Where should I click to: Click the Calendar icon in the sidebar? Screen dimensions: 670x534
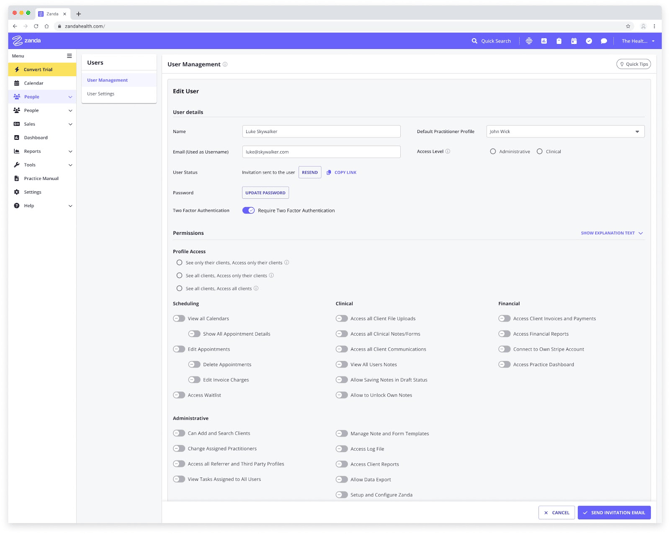pos(17,83)
